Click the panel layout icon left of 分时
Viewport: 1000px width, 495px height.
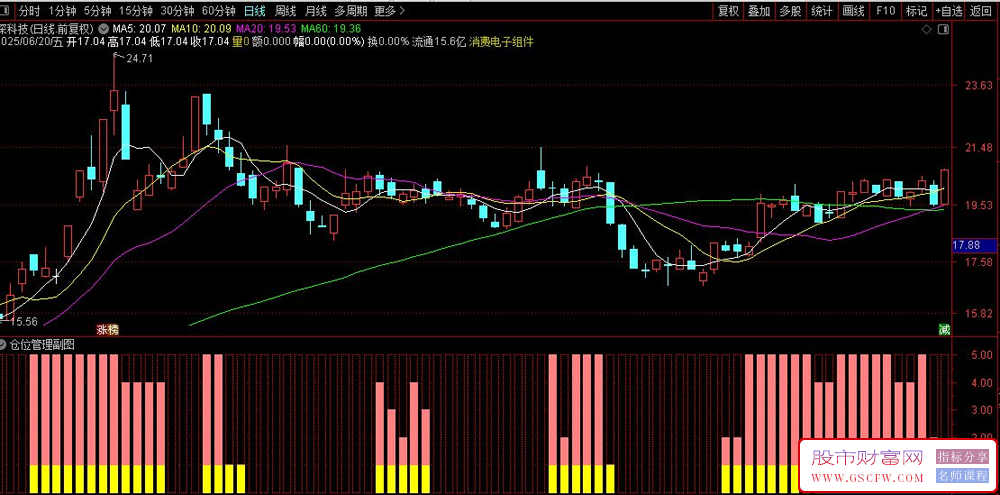click(x=6, y=11)
